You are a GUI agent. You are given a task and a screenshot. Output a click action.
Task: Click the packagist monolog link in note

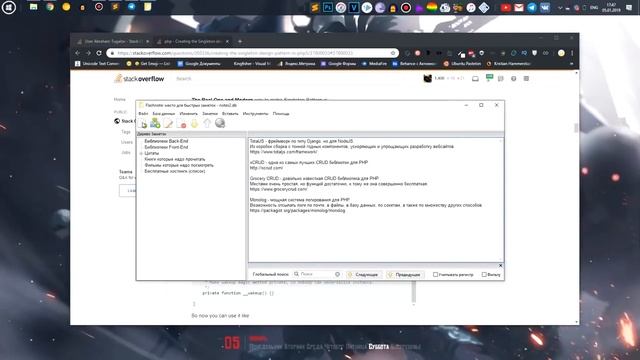[297, 211]
